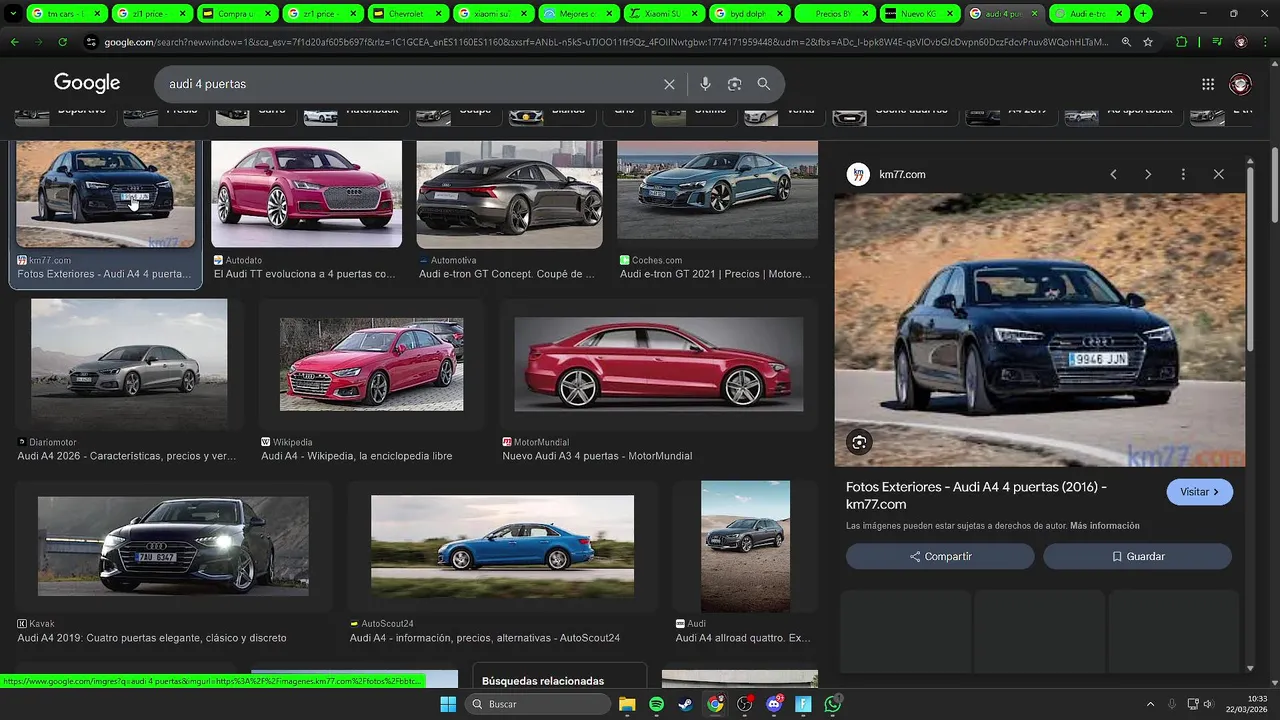The width and height of the screenshot is (1280, 720).
Task: Open WhatsApp from the taskbar
Action: click(833, 704)
